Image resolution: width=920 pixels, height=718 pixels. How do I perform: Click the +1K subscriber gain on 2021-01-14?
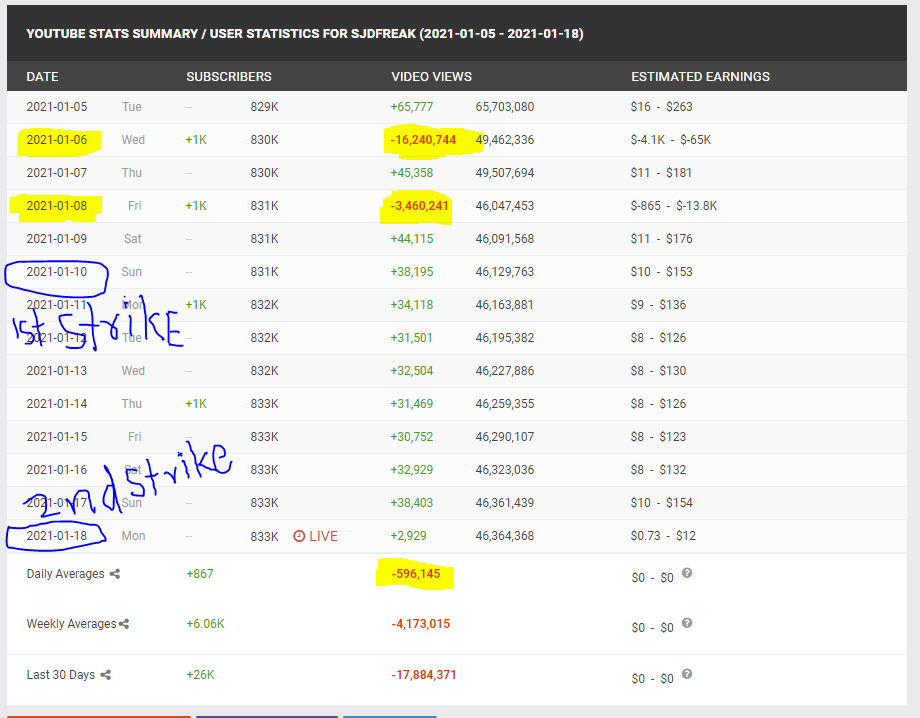point(196,404)
